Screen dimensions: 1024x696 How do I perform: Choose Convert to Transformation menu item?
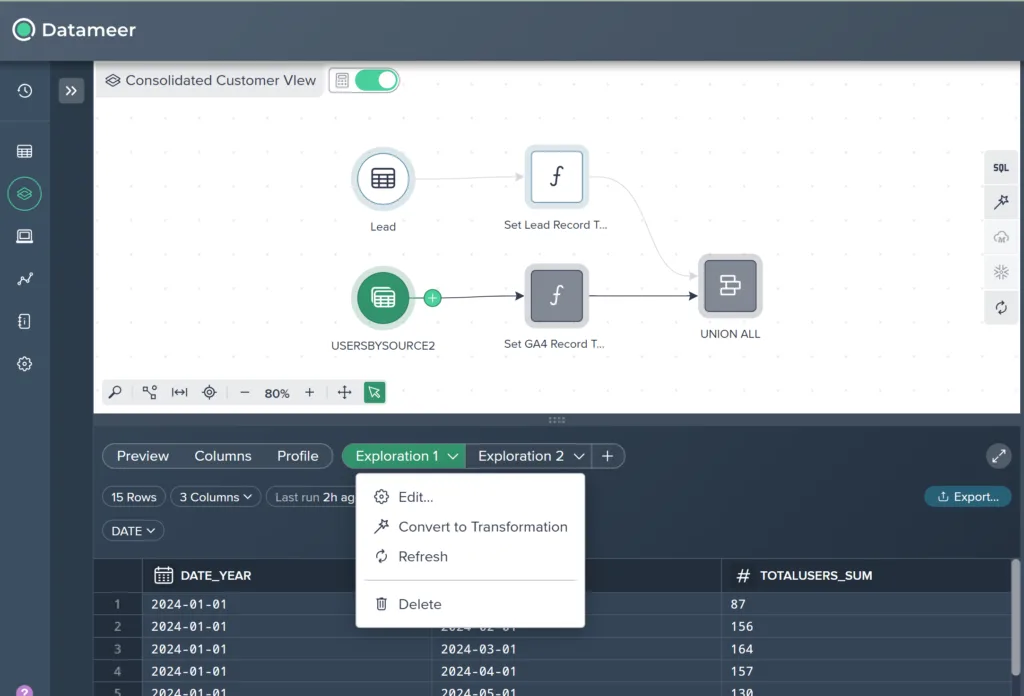pos(470,527)
